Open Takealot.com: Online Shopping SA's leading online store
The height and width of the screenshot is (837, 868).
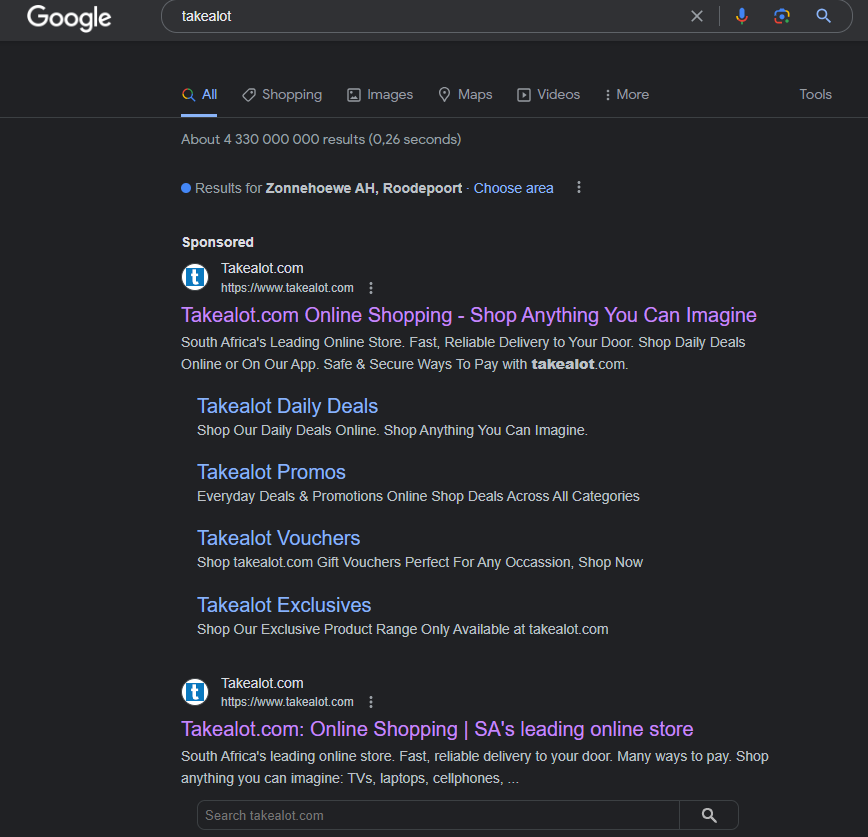(x=437, y=729)
